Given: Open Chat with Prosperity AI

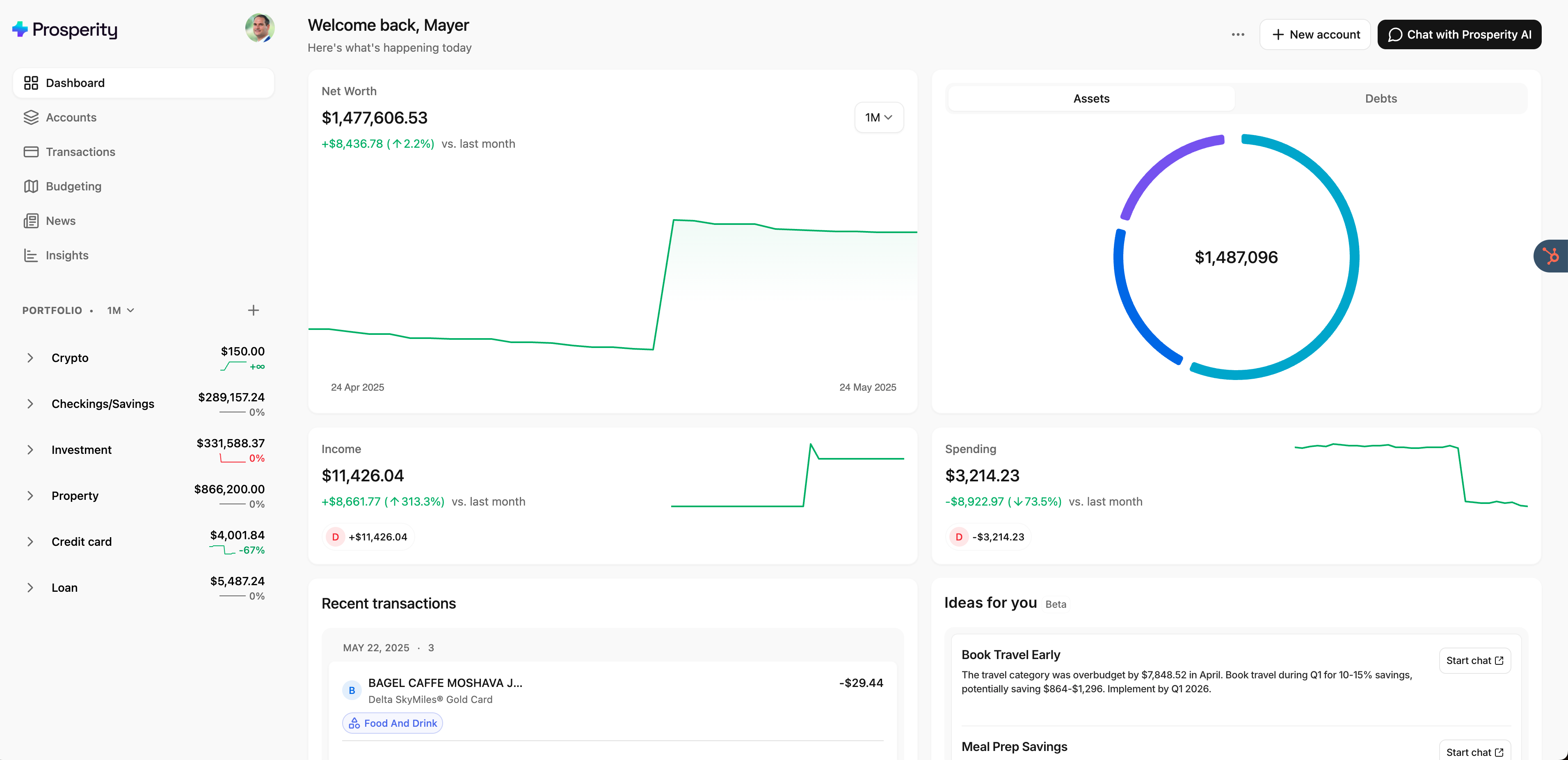Looking at the screenshot, I should coord(1459,35).
